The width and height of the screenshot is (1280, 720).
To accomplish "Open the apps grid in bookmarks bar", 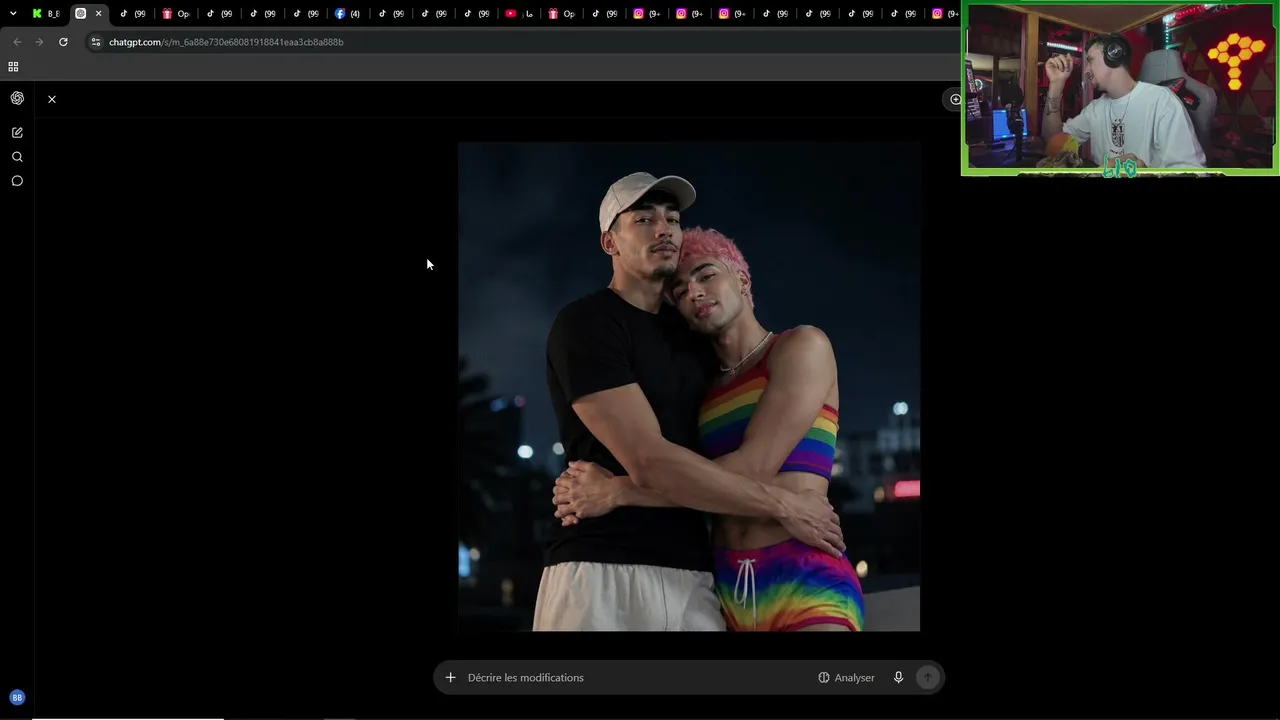I will 13,67.
